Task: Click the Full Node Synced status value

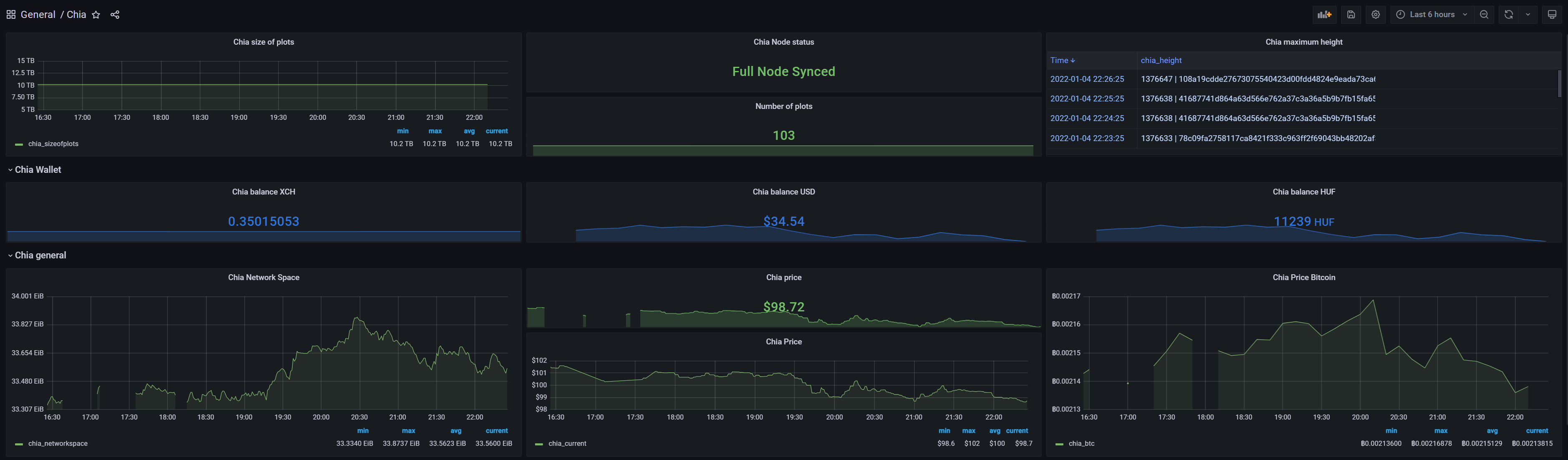Action: click(784, 71)
